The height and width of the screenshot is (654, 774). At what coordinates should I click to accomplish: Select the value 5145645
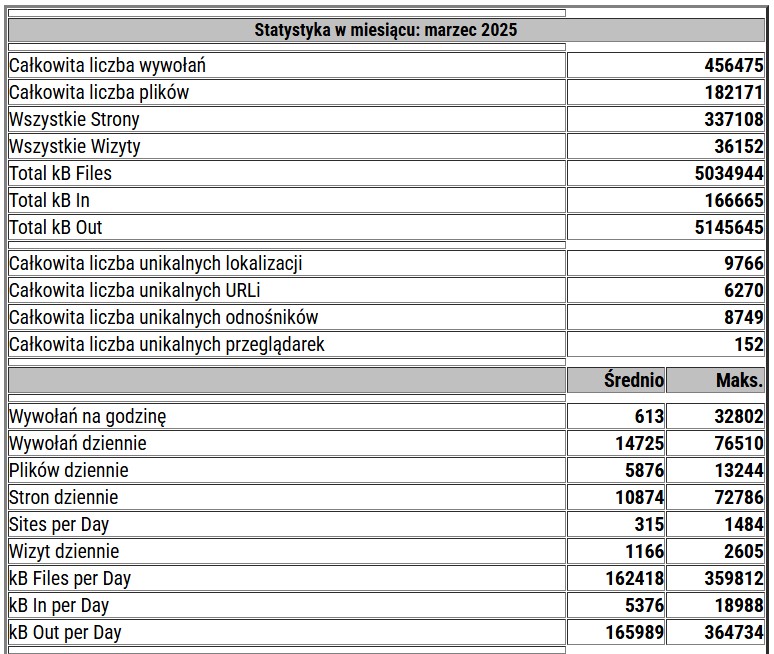[729, 227]
